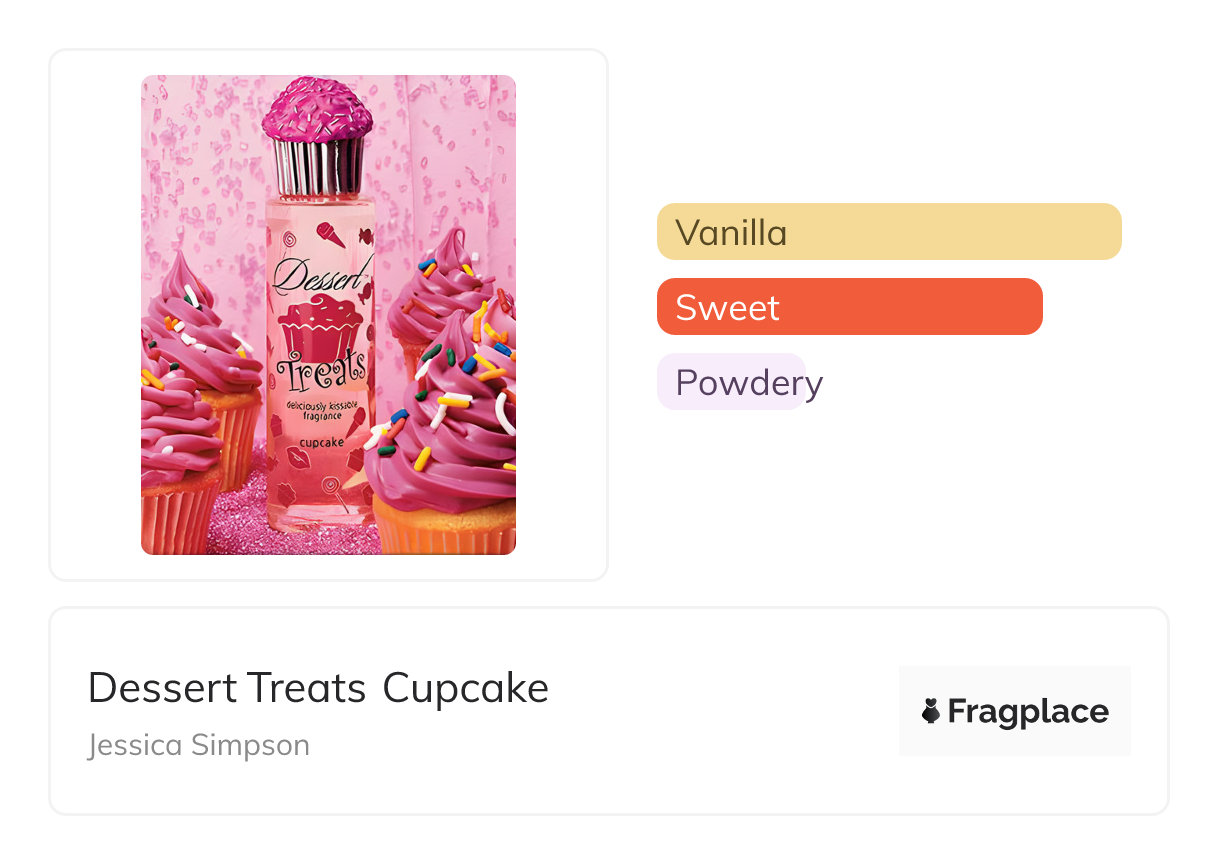This screenshot has height=864, width=1218.
Task: Click the Fragplace wordmark text
Action: (1027, 711)
